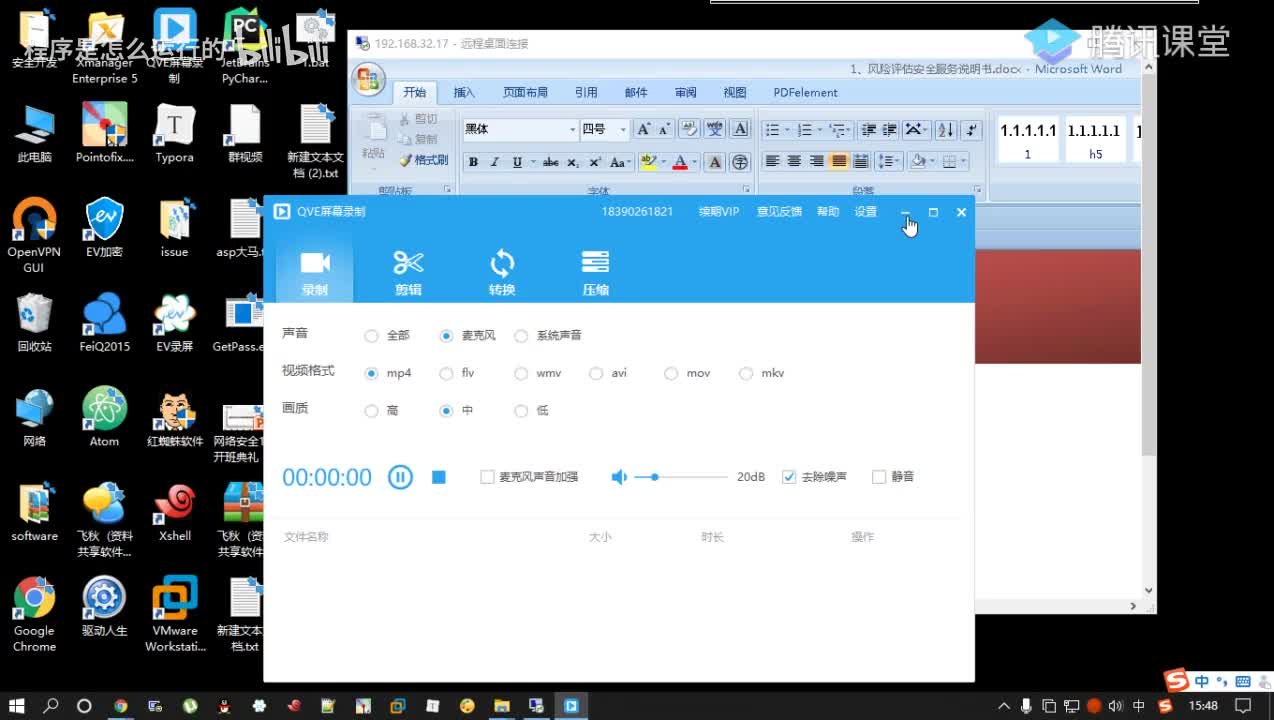The width and height of the screenshot is (1274, 720).
Task: Click the Word Office button orb
Action: tap(369, 79)
